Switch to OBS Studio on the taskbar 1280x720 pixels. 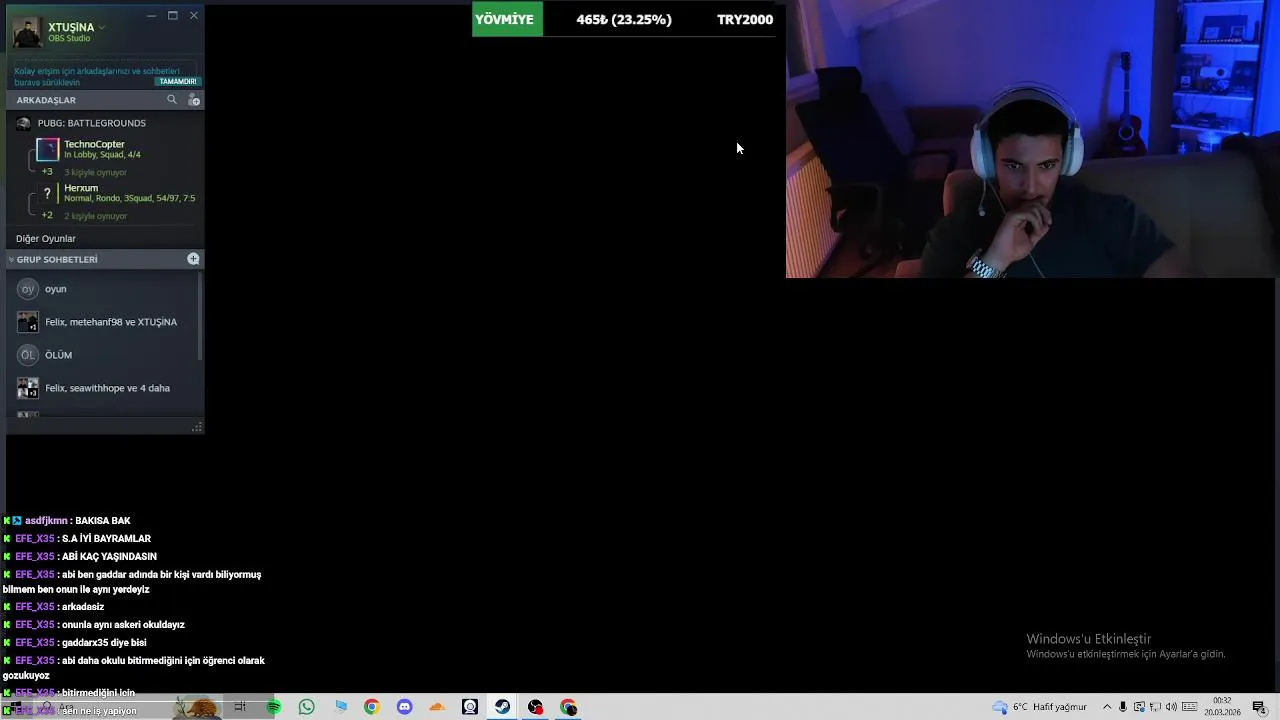[x=536, y=707]
